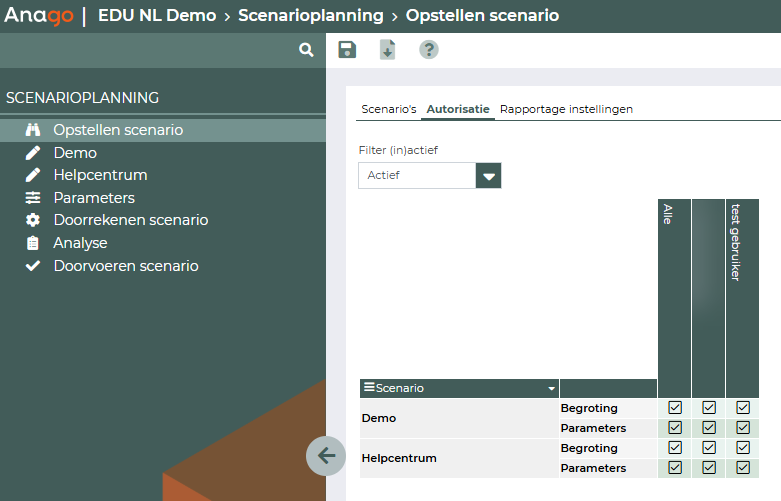781x501 pixels.
Task: Click the search magnifier icon
Action: click(x=306, y=50)
